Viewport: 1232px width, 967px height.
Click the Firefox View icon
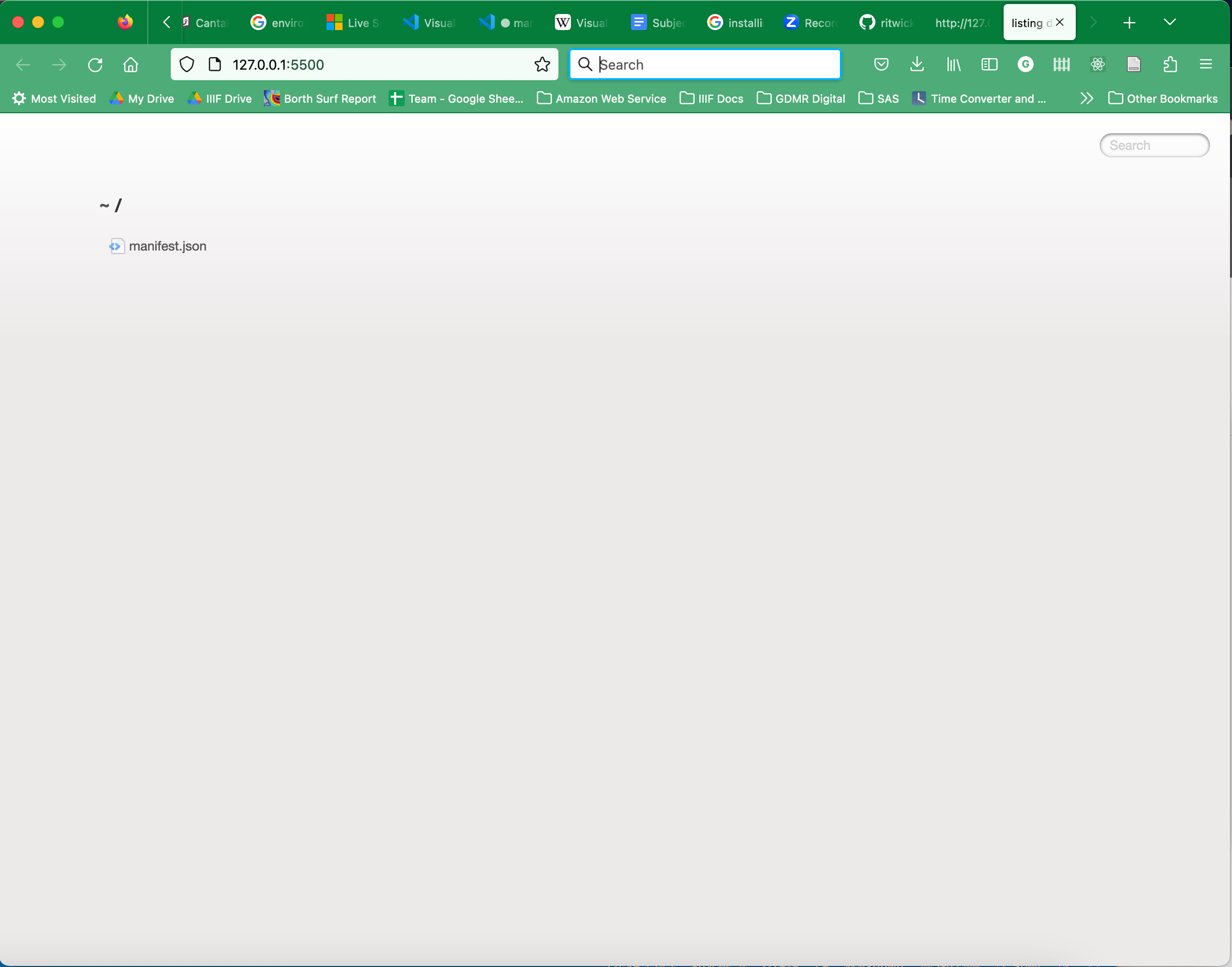125,22
